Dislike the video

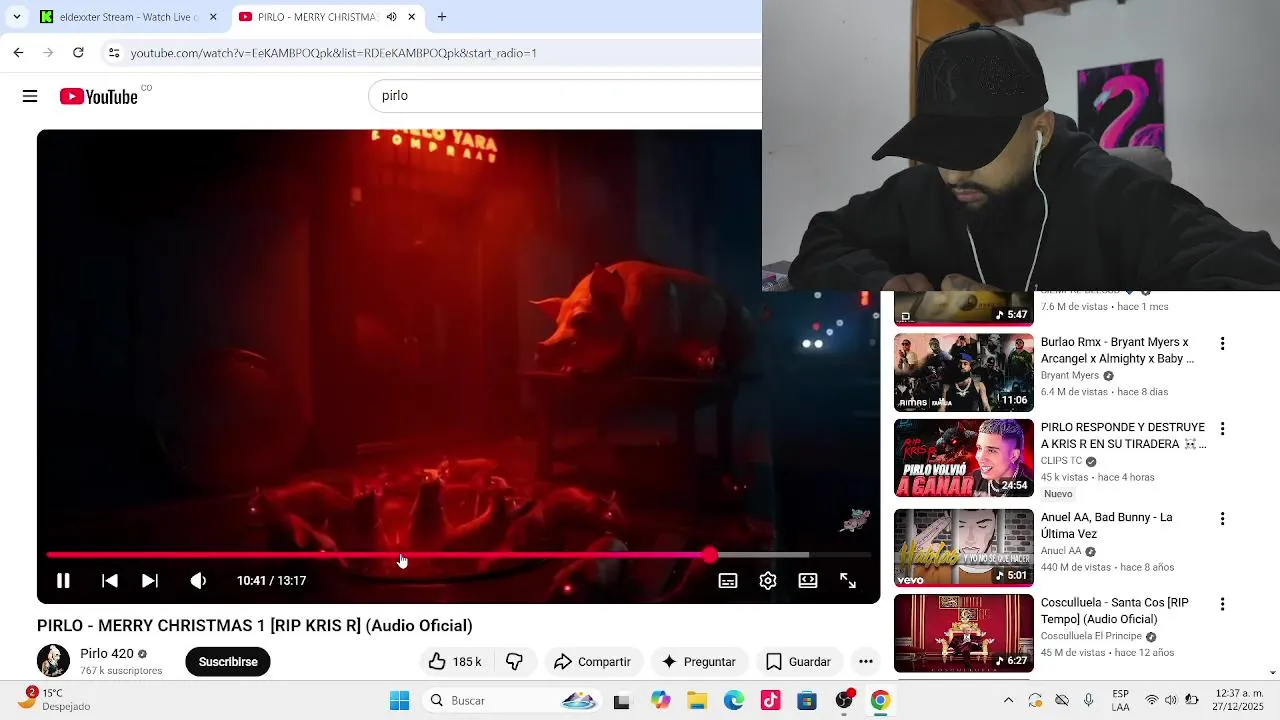coord(514,662)
